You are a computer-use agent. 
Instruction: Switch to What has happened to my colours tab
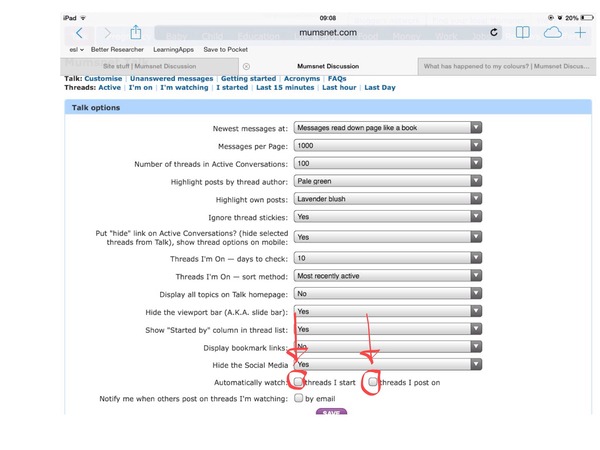(x=506, y=66)
